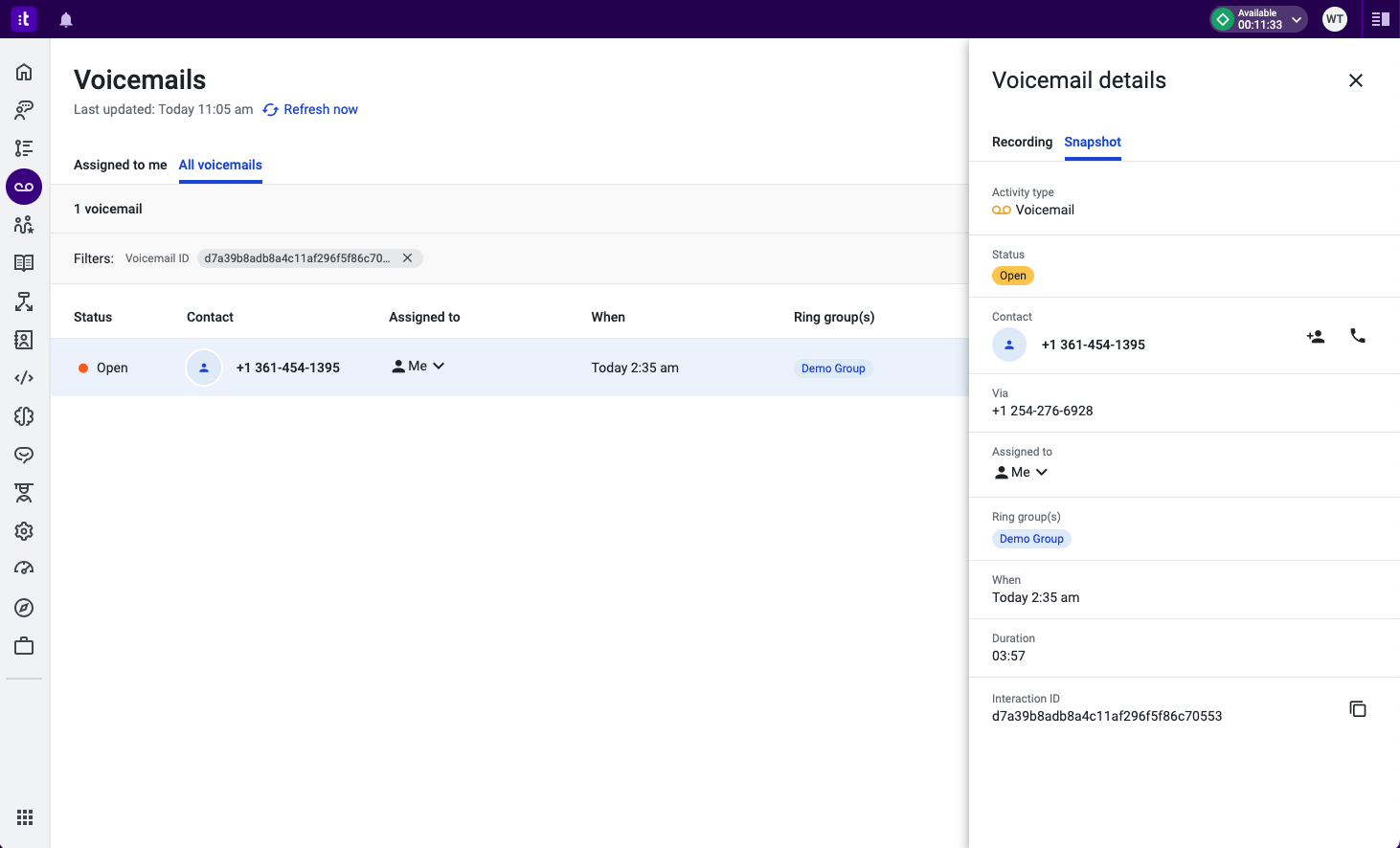Viewport: 1400px width, 848px height.
Task: Switch to the Recording tab
Action: 1022,142
